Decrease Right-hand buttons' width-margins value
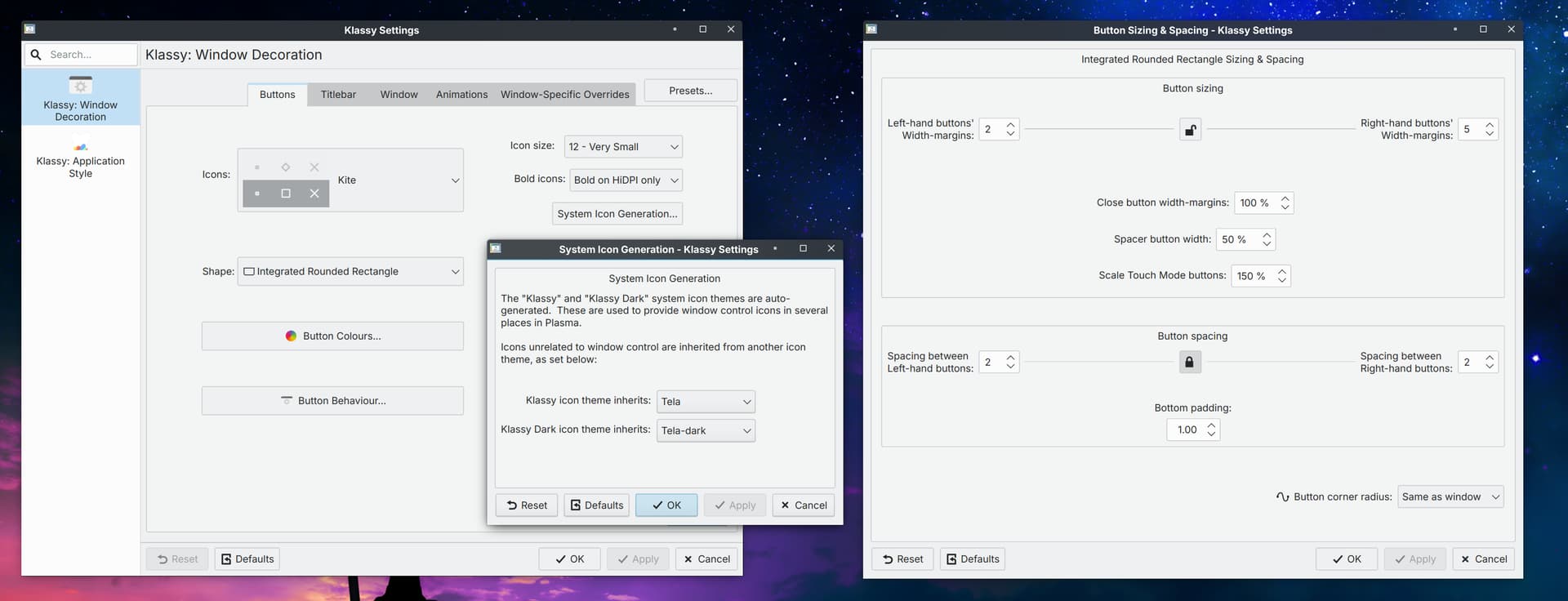 [x=1490, y=135]
